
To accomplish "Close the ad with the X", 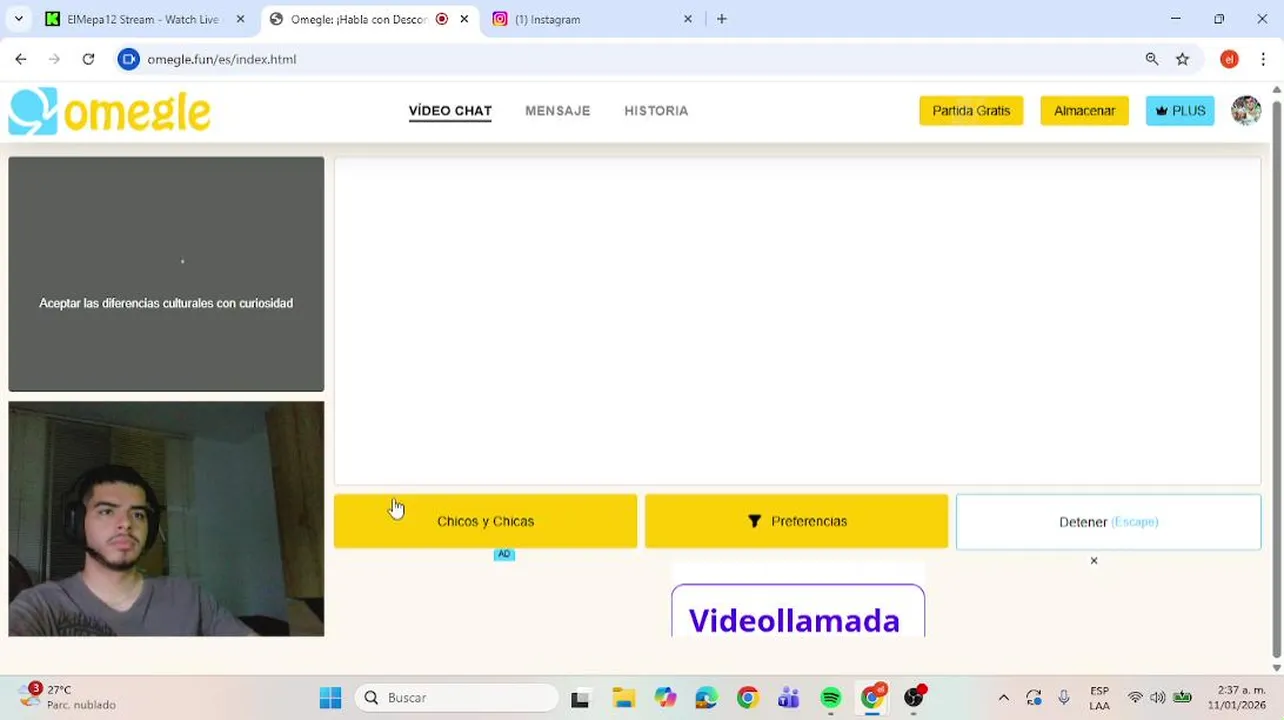I will [x=1094, y=561].
